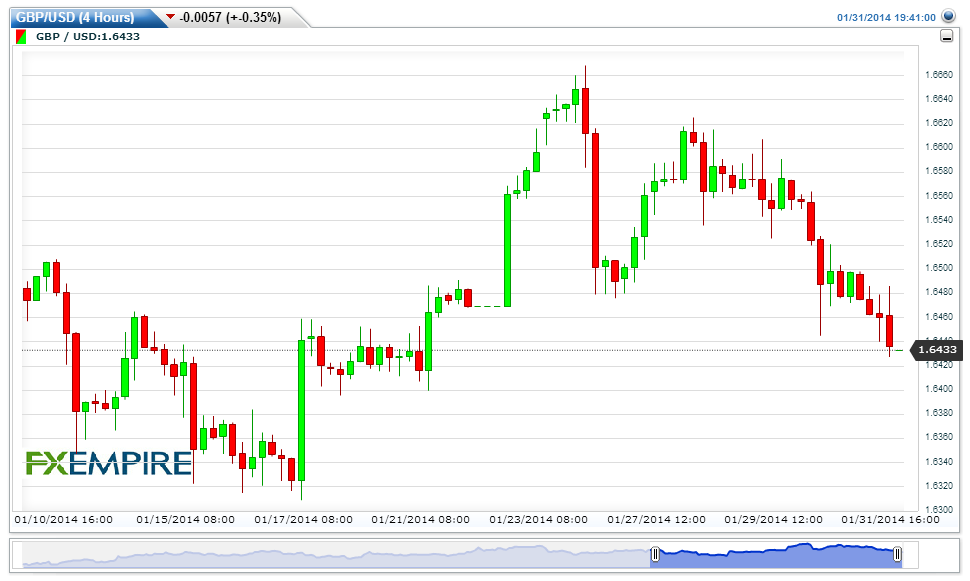The height and width of the screenshot is (581, 970).
Task: Click the highlighted range in overview navigator
Action: (776, 555)
